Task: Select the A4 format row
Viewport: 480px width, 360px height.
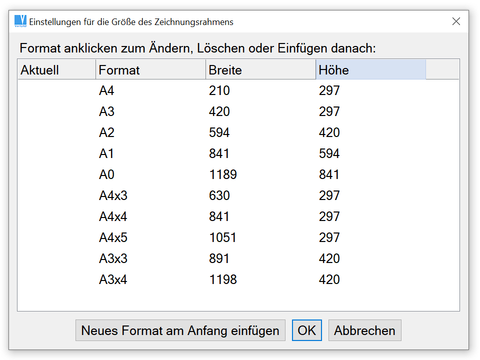Action: [238, 90]
